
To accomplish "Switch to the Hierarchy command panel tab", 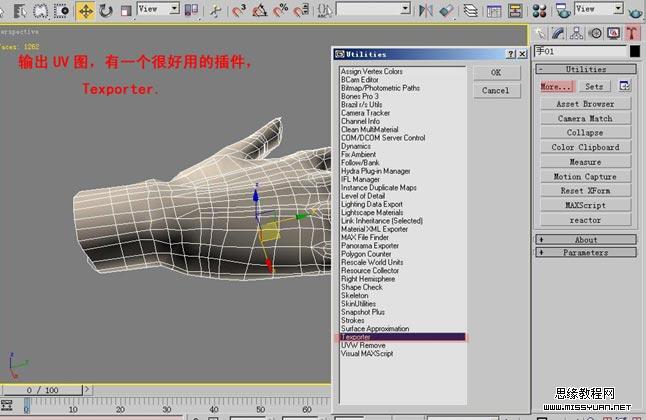I will point(577,33).
